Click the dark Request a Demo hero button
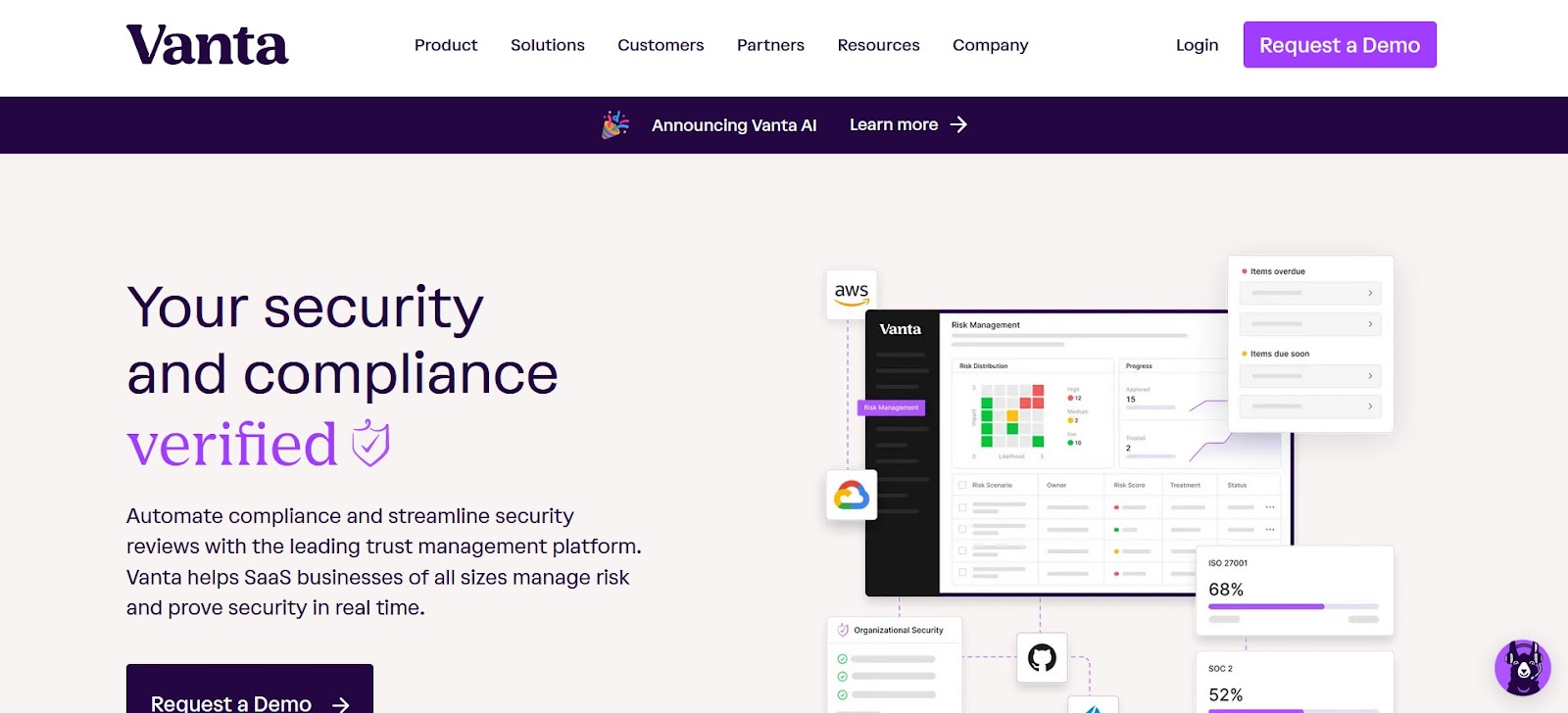 (250, 689)
